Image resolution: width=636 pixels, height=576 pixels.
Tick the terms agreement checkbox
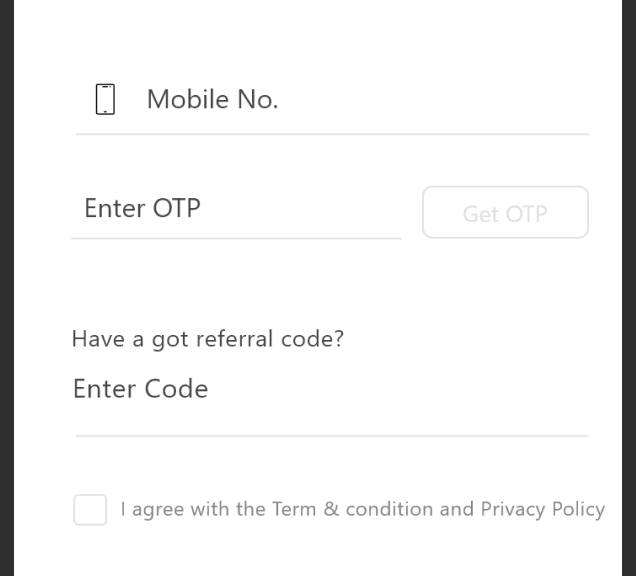(90, 509)
